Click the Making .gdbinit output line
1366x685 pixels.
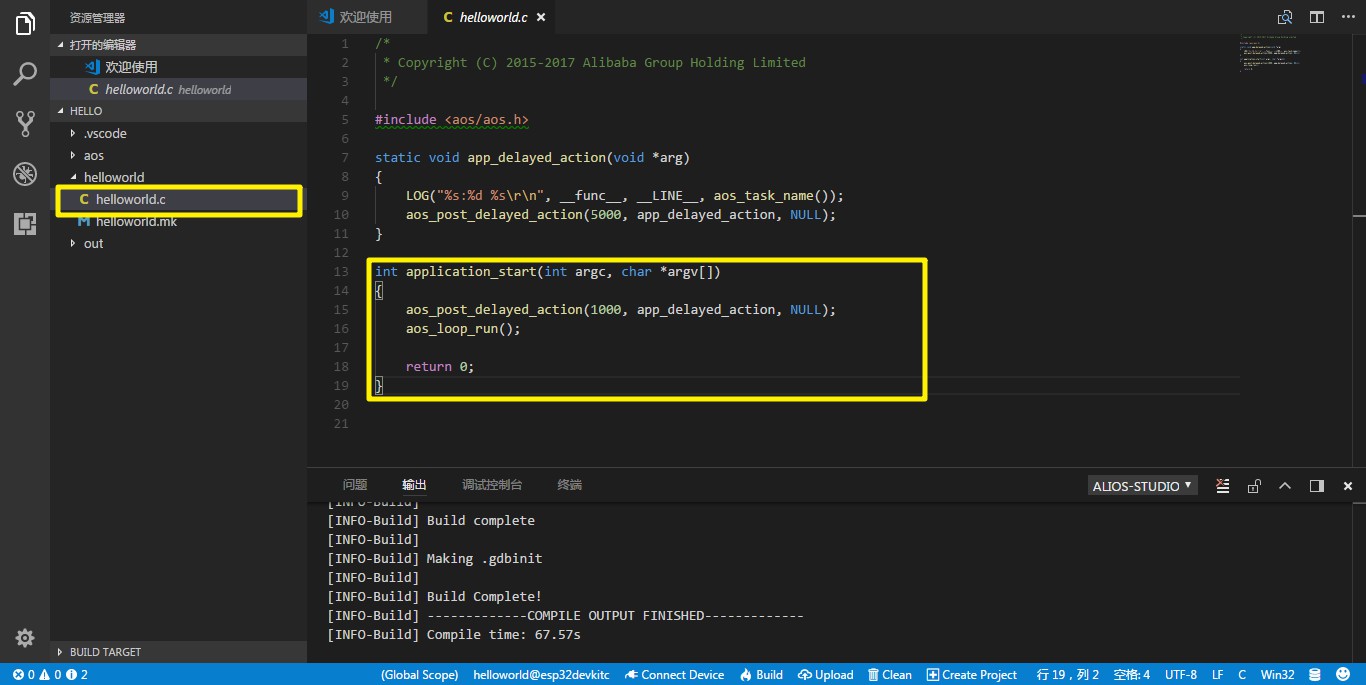click(x=435, y=558)
